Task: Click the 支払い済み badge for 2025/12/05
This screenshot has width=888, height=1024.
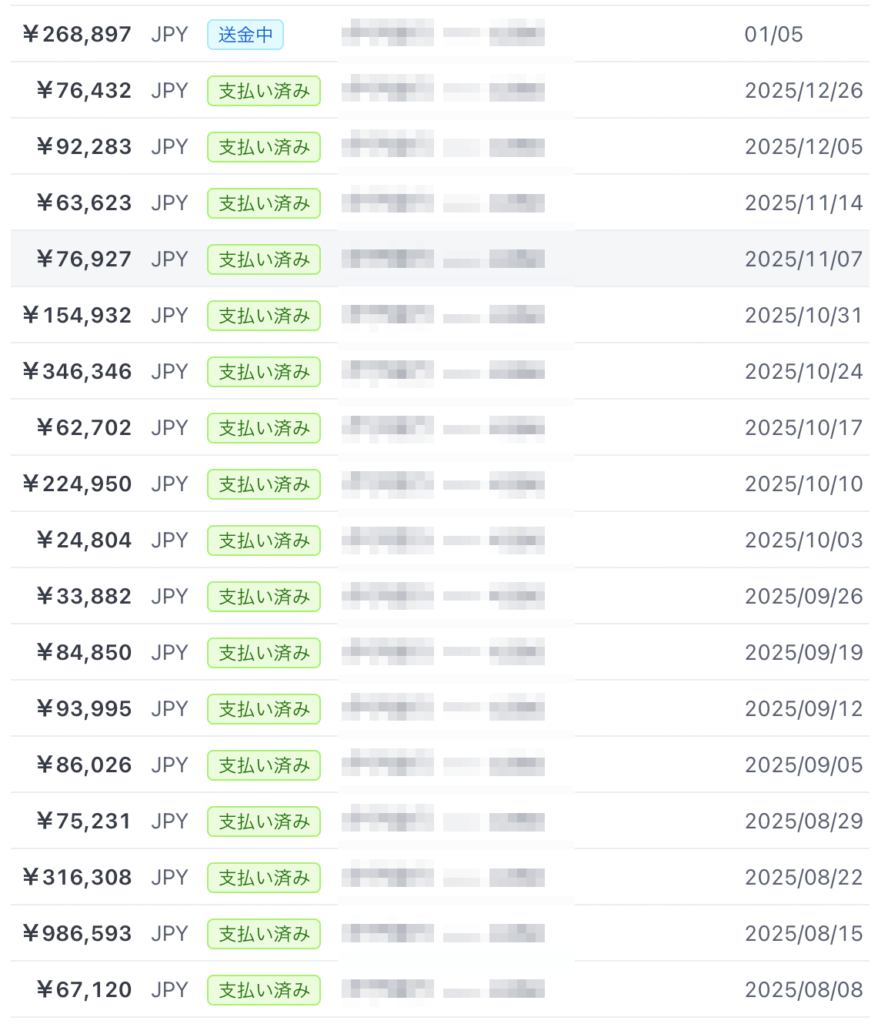Action: (x=264, y=147)
